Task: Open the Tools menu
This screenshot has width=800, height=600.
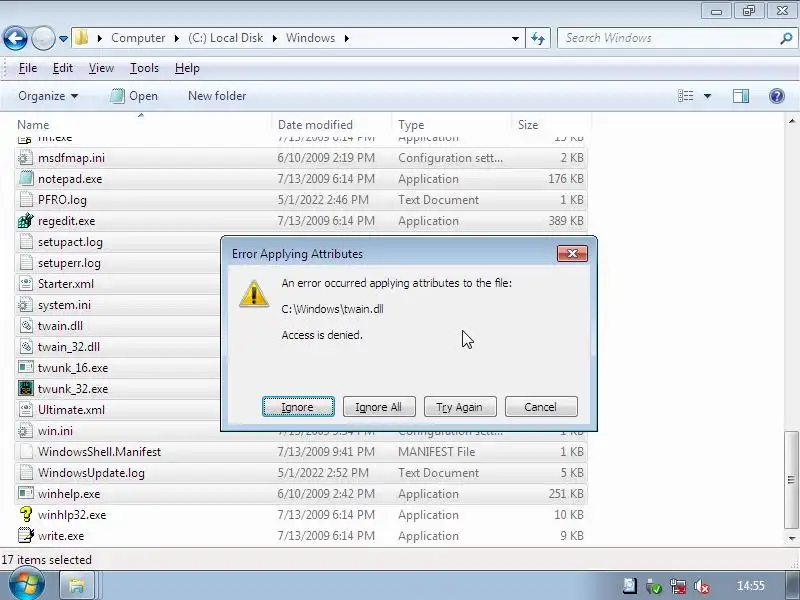Action: click(x=144, y=68)
